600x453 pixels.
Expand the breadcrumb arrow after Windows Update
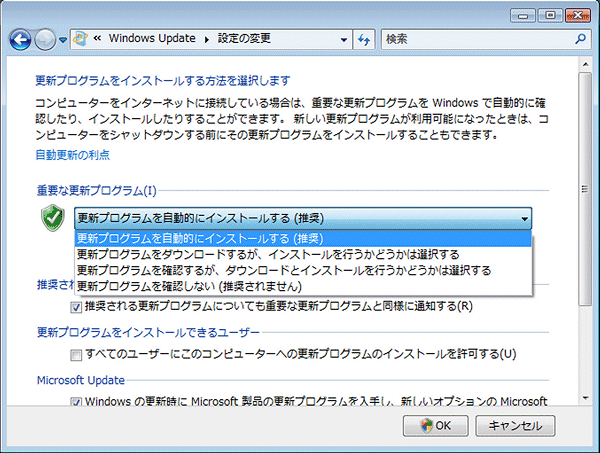click(x=207, y=39)
